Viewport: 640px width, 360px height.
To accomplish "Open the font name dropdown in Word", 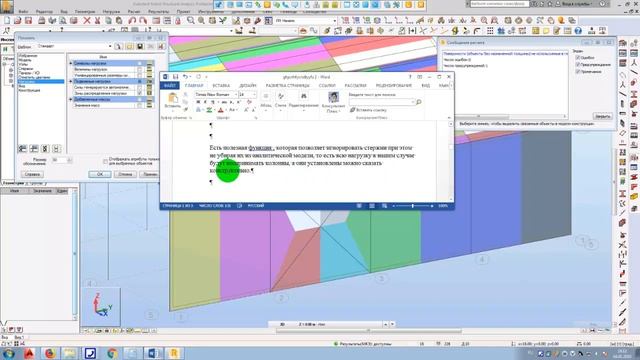I will pyautogui.click(x=236, y=95).
